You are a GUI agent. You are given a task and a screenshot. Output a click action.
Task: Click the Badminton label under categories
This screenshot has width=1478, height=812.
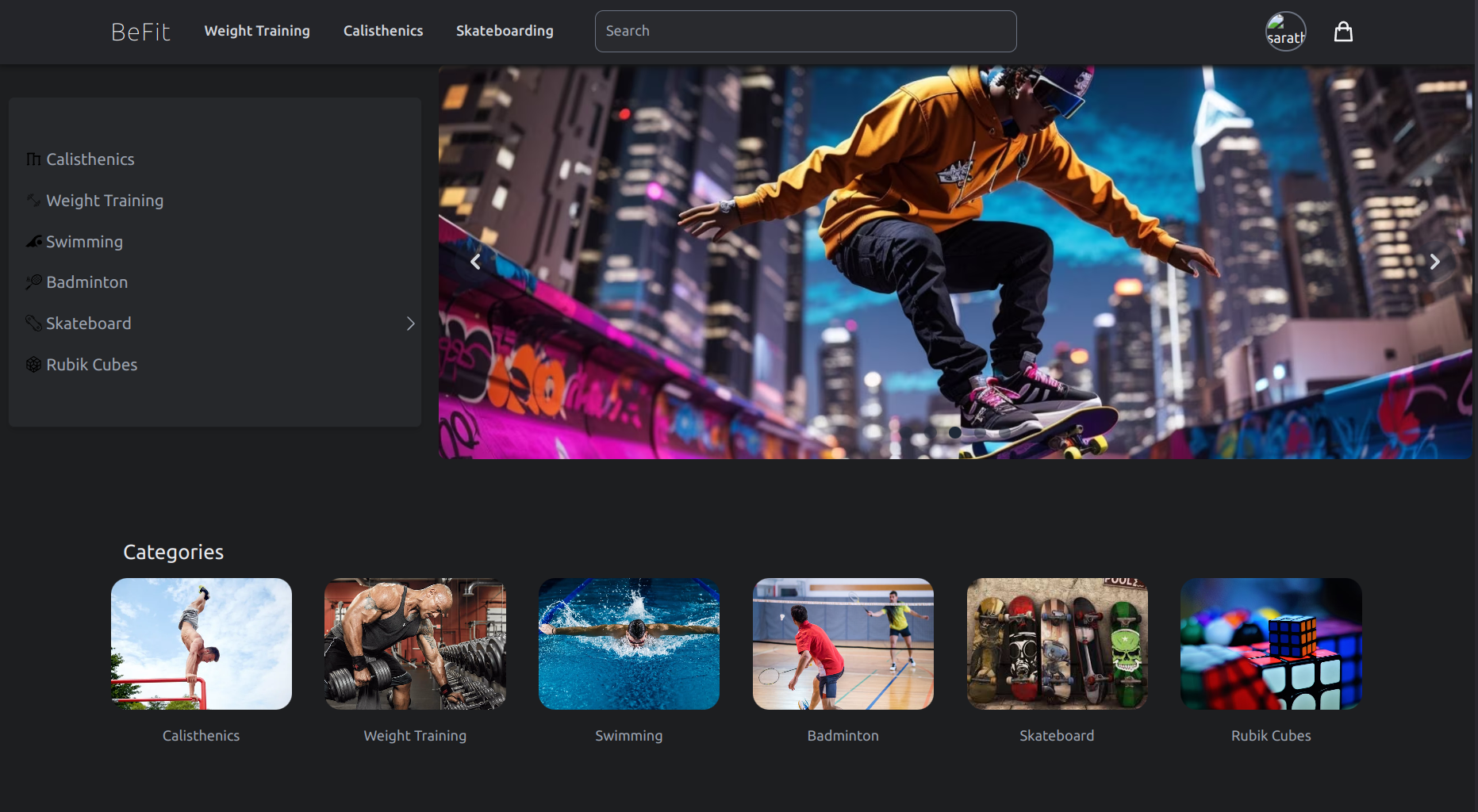(843, 736)
